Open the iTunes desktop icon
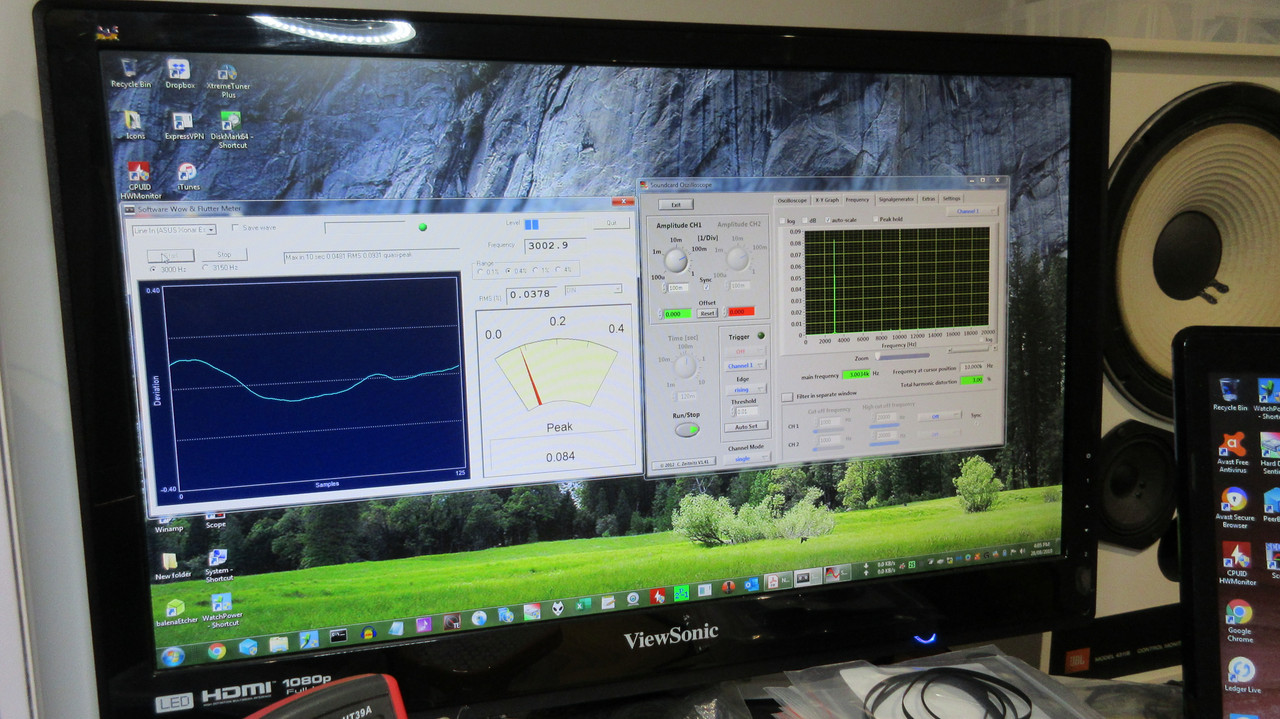 click(x=187, y=177)
